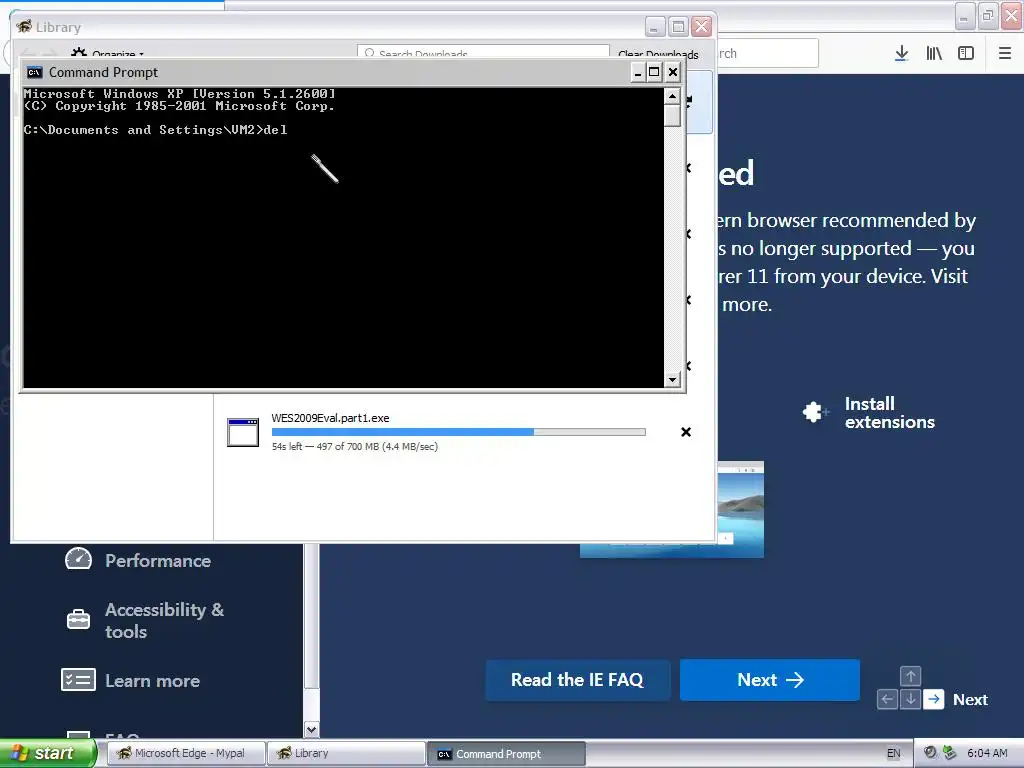Click the Install extensions puzzle icon
The width and height of the screenshot is (1024, 768).
click(x=816, y=412)
